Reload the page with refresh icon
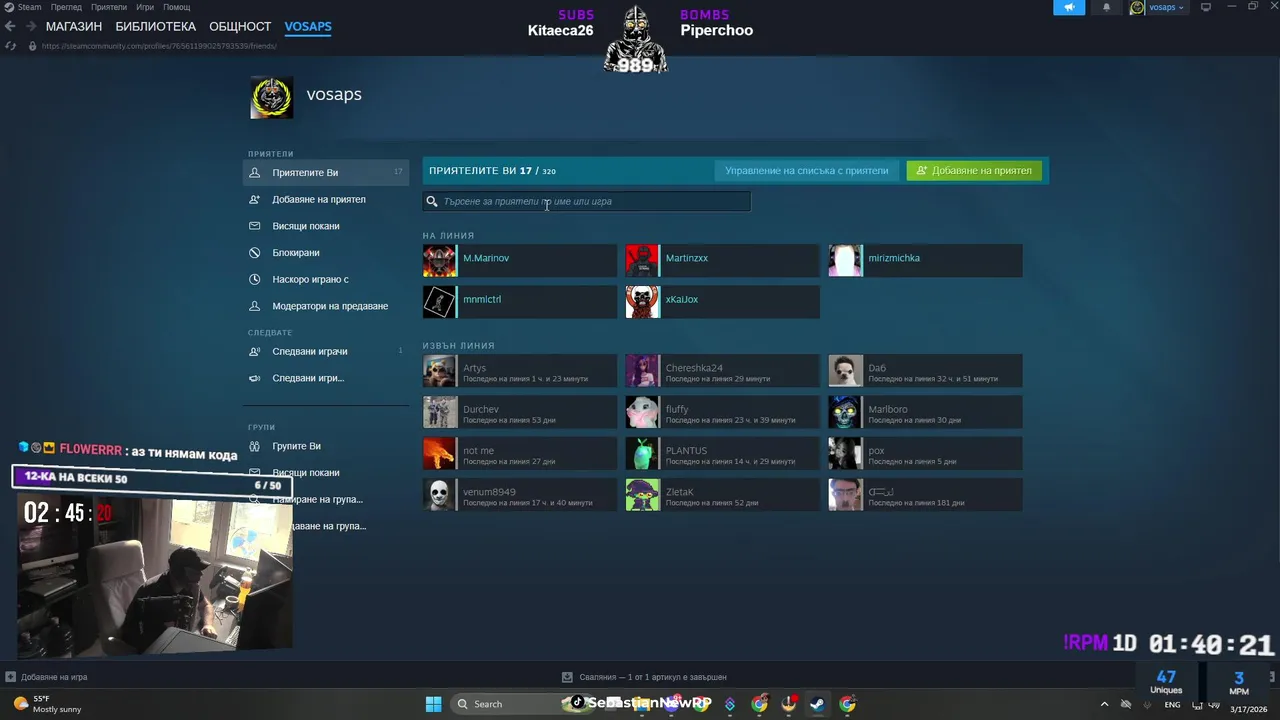Image resolution: width=1280 pixels, height=720 pixels. point(10,46)
